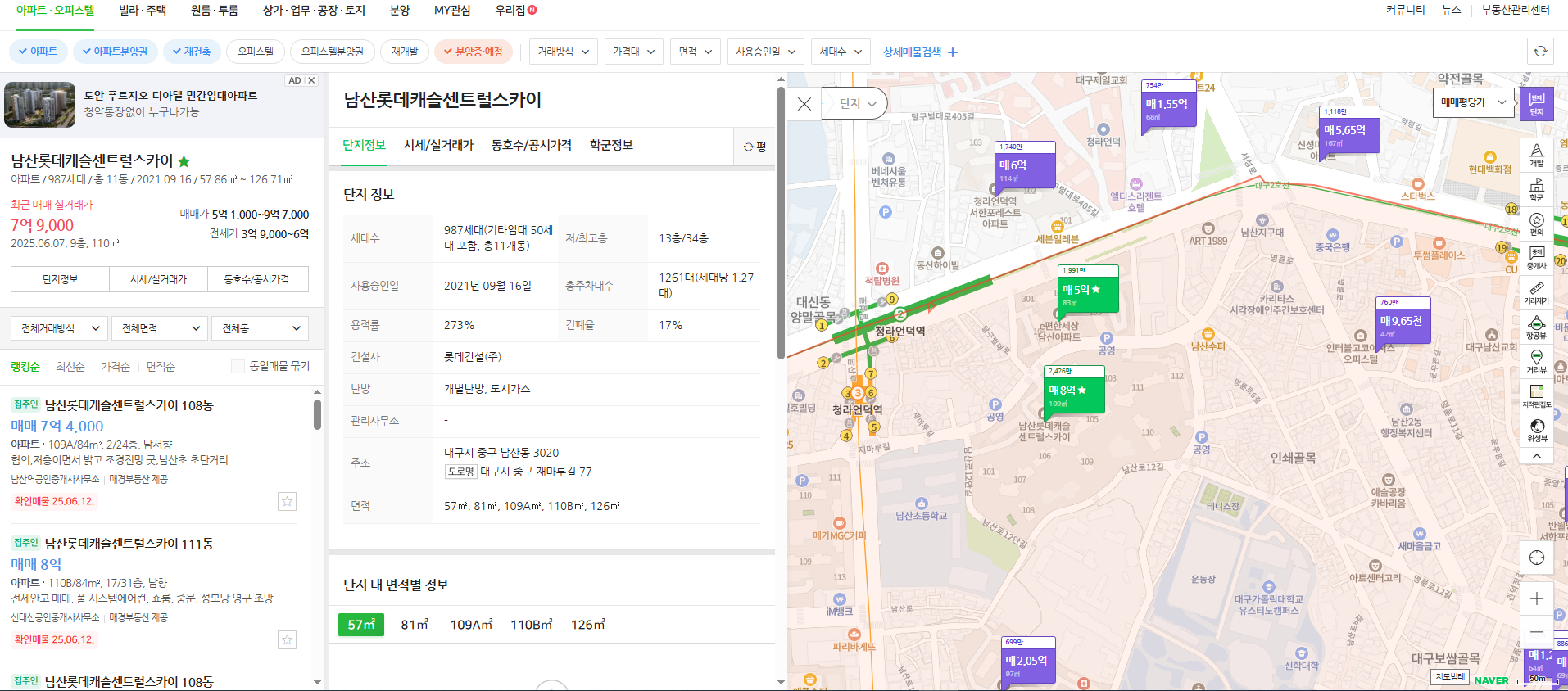
Task: Sort listings by 최신순
Action: 70,366
